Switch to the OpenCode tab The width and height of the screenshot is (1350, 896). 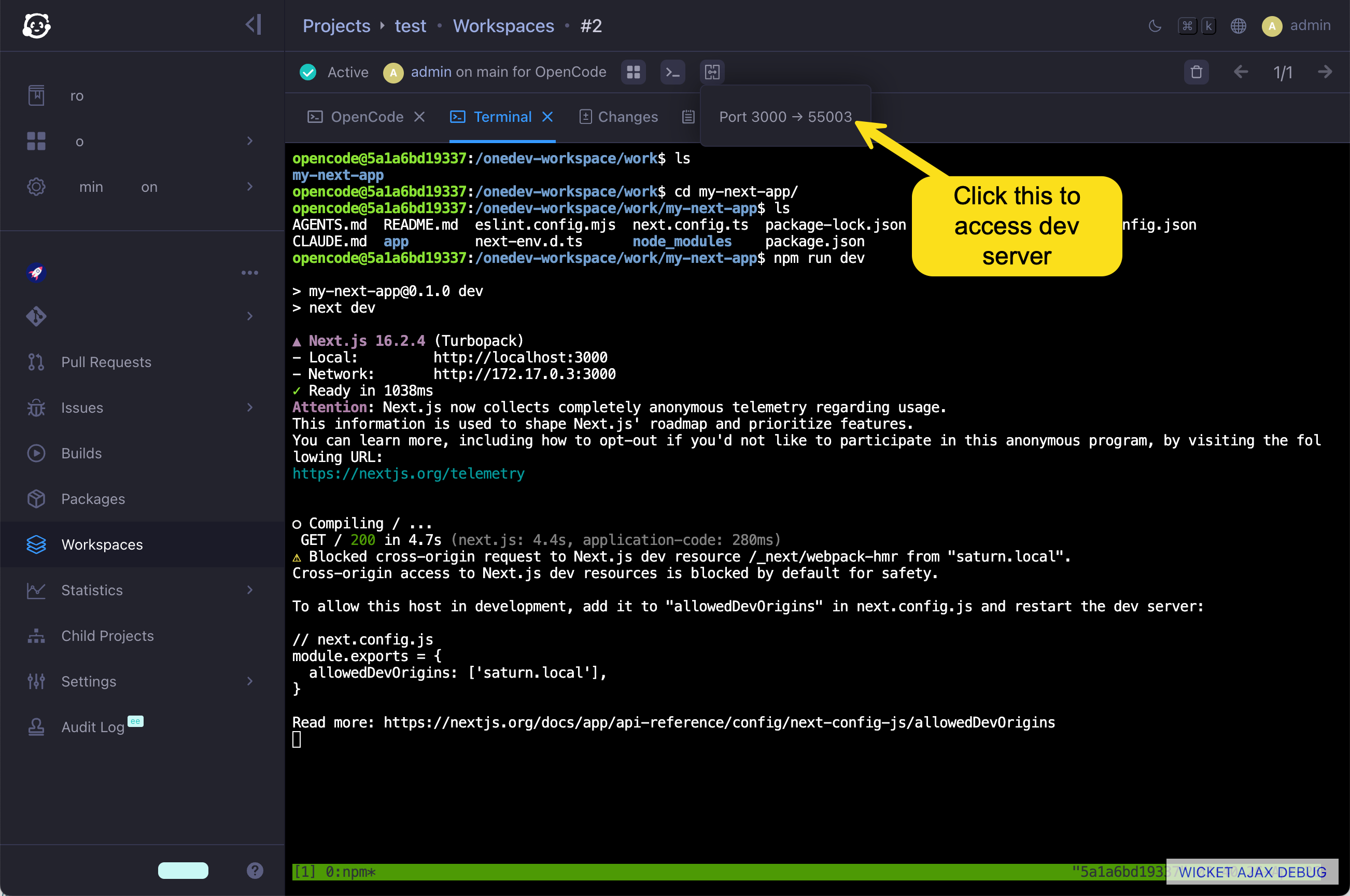point(355,117)
